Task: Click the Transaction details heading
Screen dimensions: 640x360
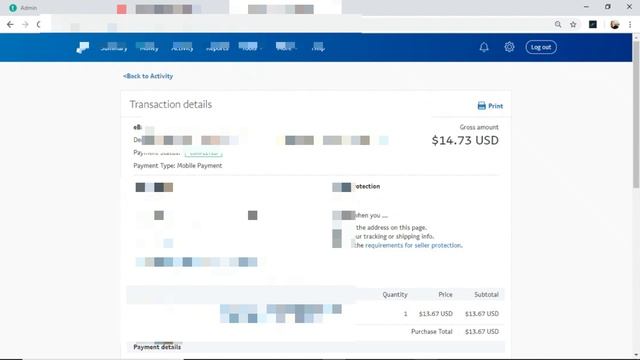Action: [x=171, y=104]
